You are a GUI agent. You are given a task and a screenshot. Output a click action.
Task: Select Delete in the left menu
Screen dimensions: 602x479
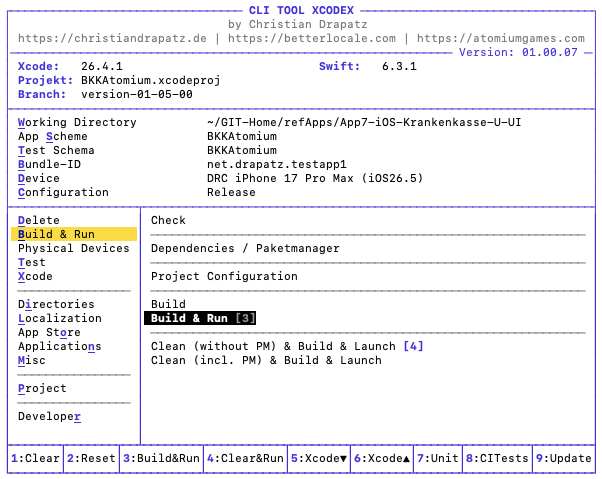(x=39, y=220)
